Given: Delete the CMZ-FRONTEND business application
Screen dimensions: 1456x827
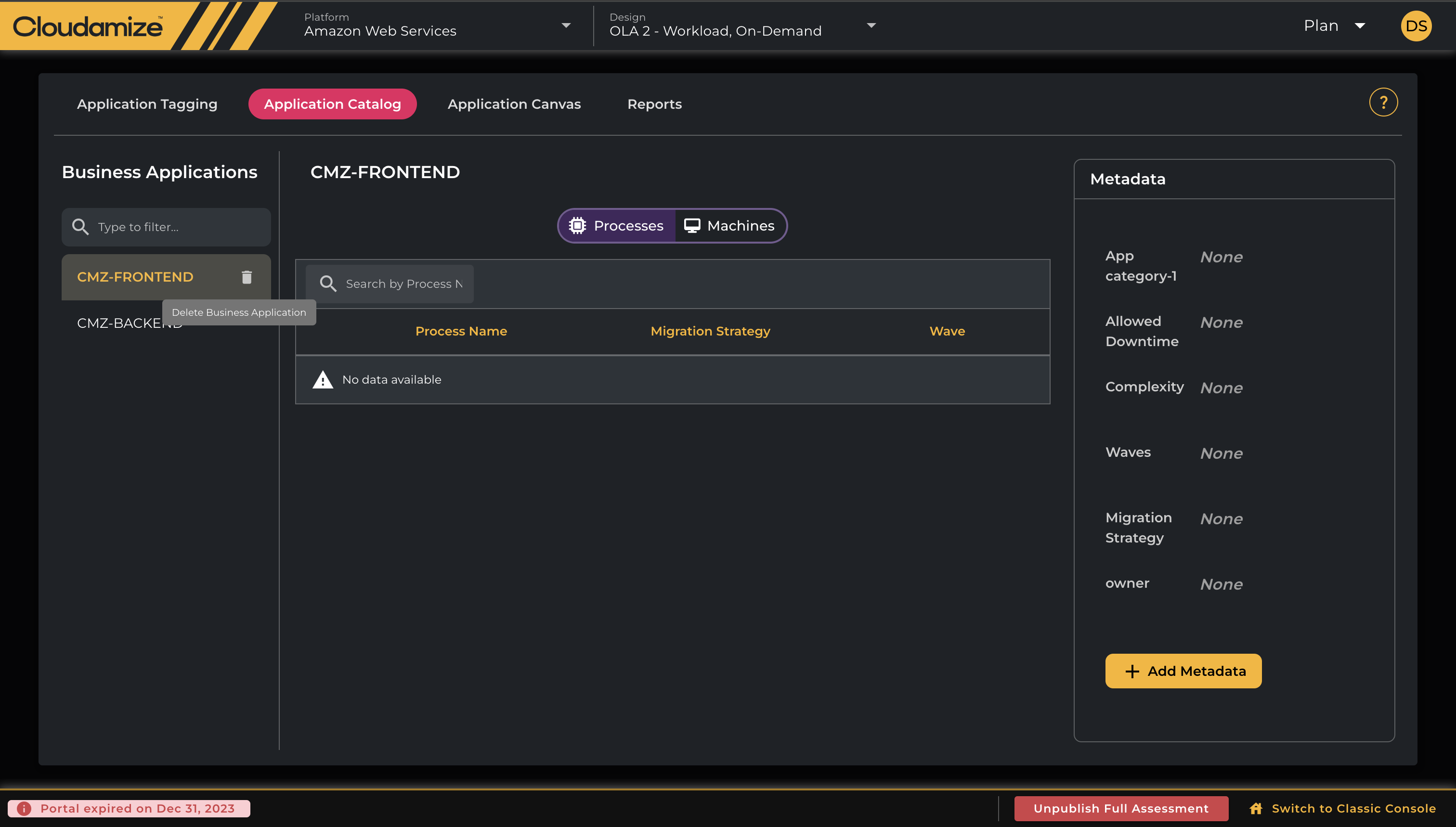Looking at the screenshot, I should point(247,277).
